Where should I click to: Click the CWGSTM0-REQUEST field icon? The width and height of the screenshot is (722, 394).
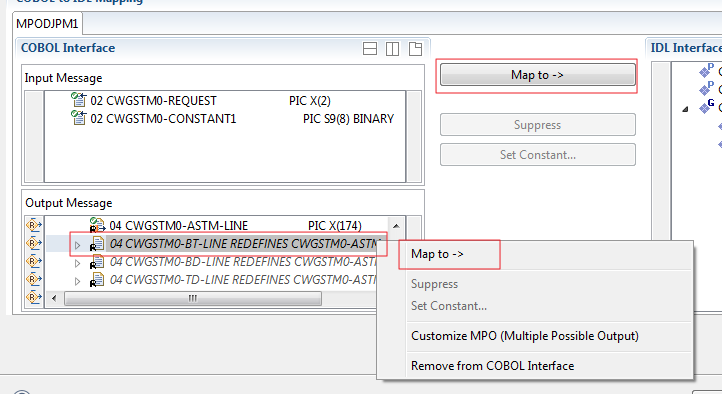[x=79, y=99]
